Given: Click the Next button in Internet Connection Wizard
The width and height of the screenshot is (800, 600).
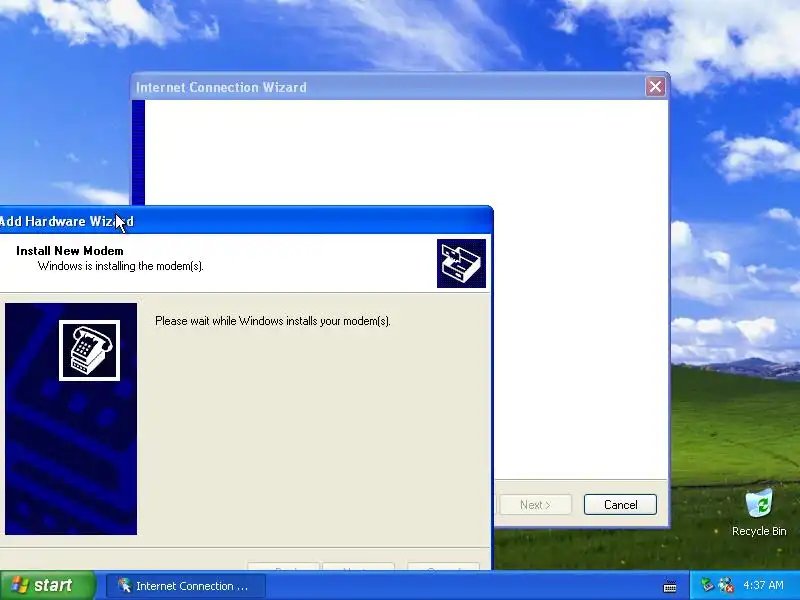Looking at the screenshot, I should (x=535, y=505).
